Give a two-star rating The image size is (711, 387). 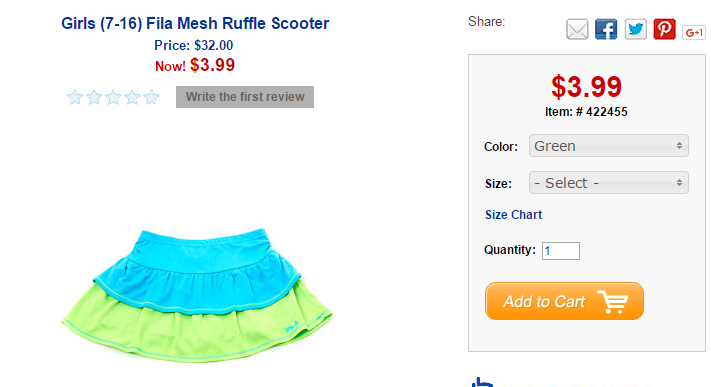point(94,97)
